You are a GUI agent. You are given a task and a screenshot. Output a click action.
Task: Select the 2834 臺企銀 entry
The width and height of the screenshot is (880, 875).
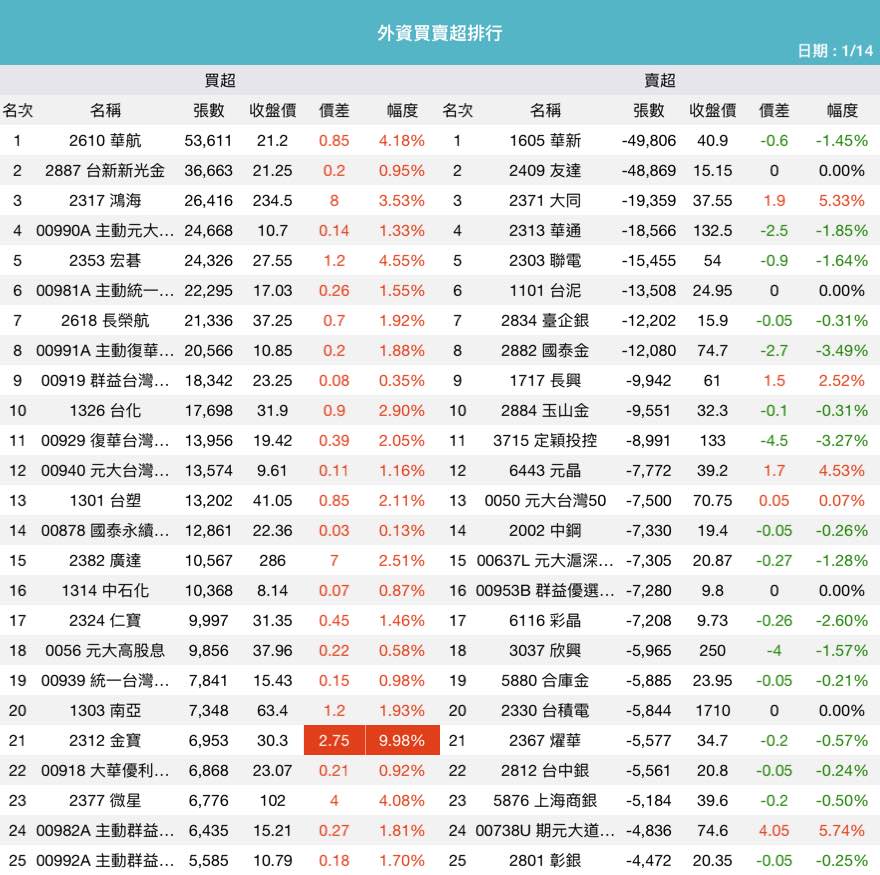tap(545, 320)
